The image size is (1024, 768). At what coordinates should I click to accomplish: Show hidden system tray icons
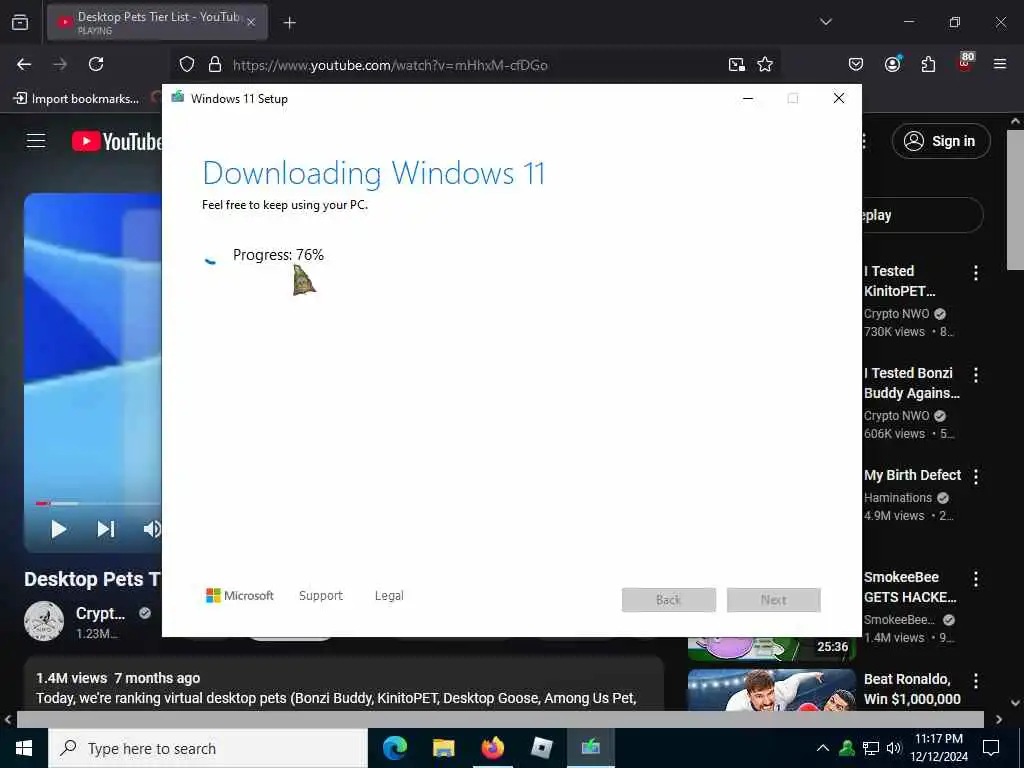(823, 748)
